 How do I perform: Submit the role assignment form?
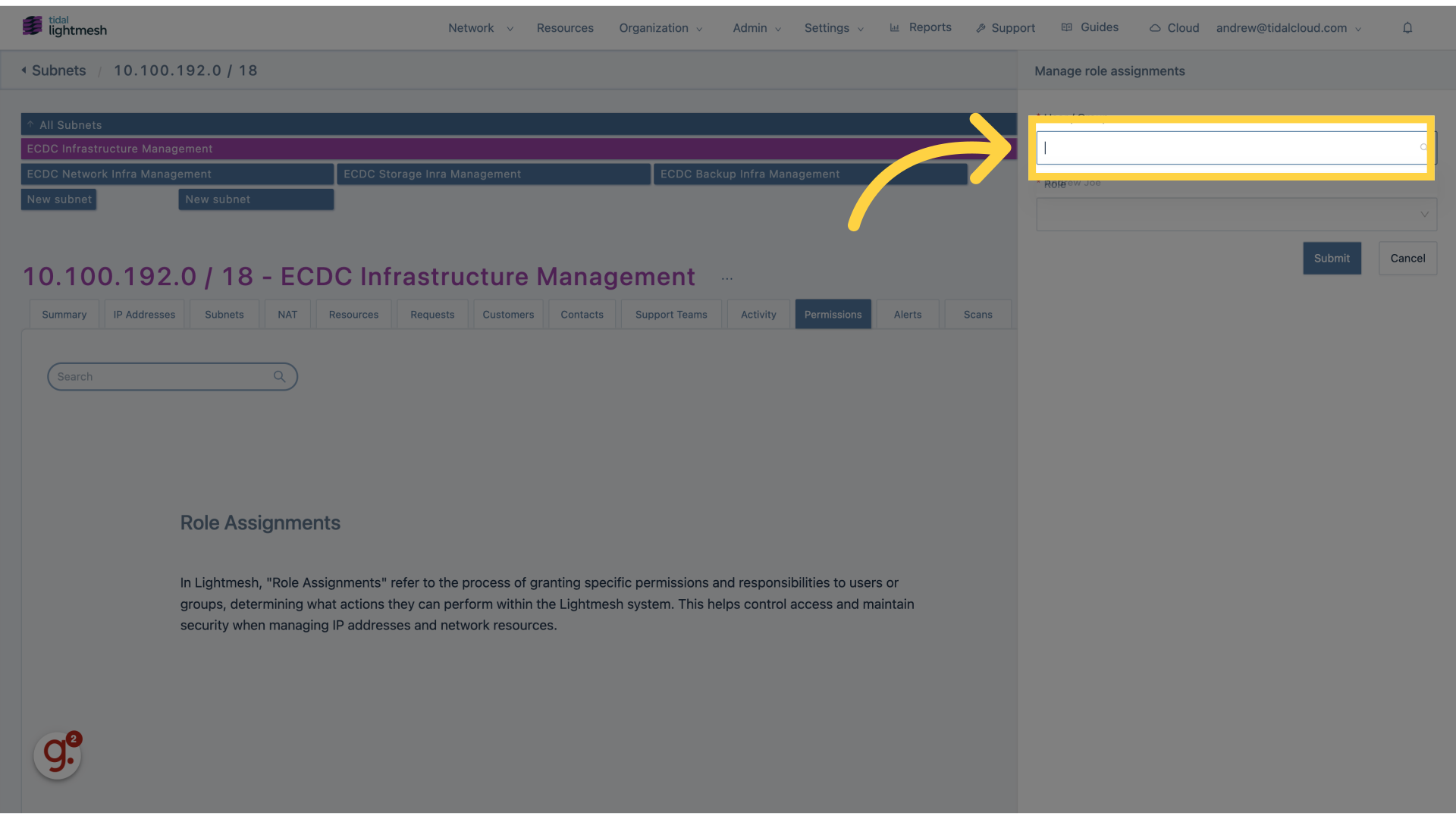(1332, 258)
